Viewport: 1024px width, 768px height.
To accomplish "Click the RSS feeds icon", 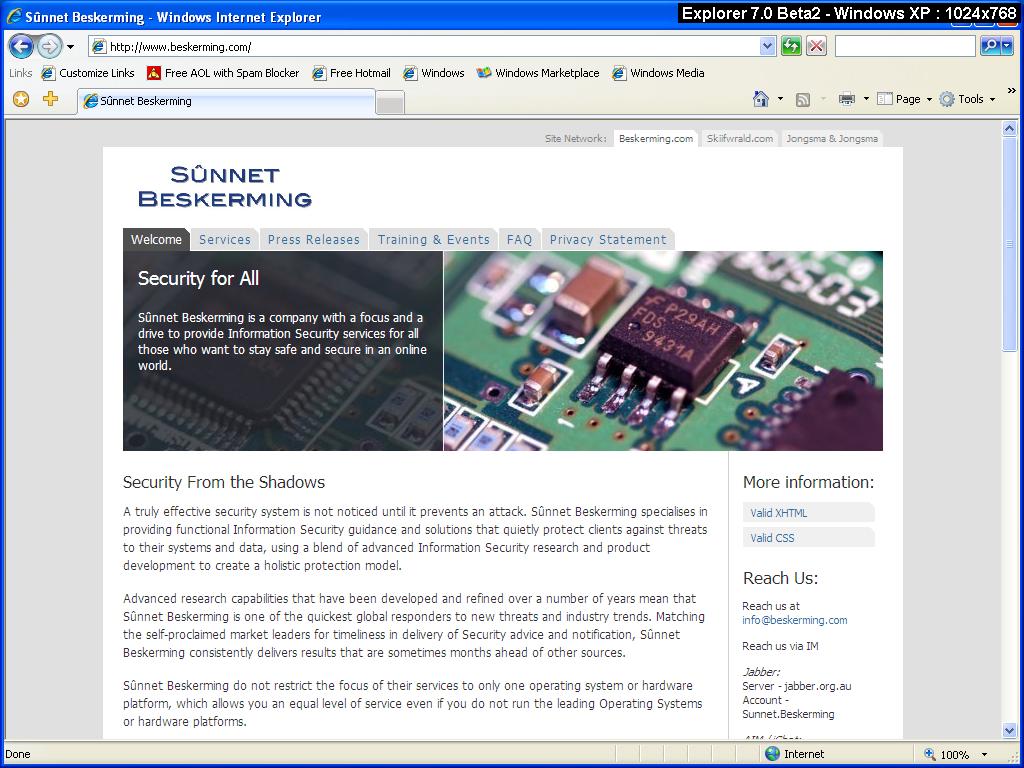I will click(803, 99).
